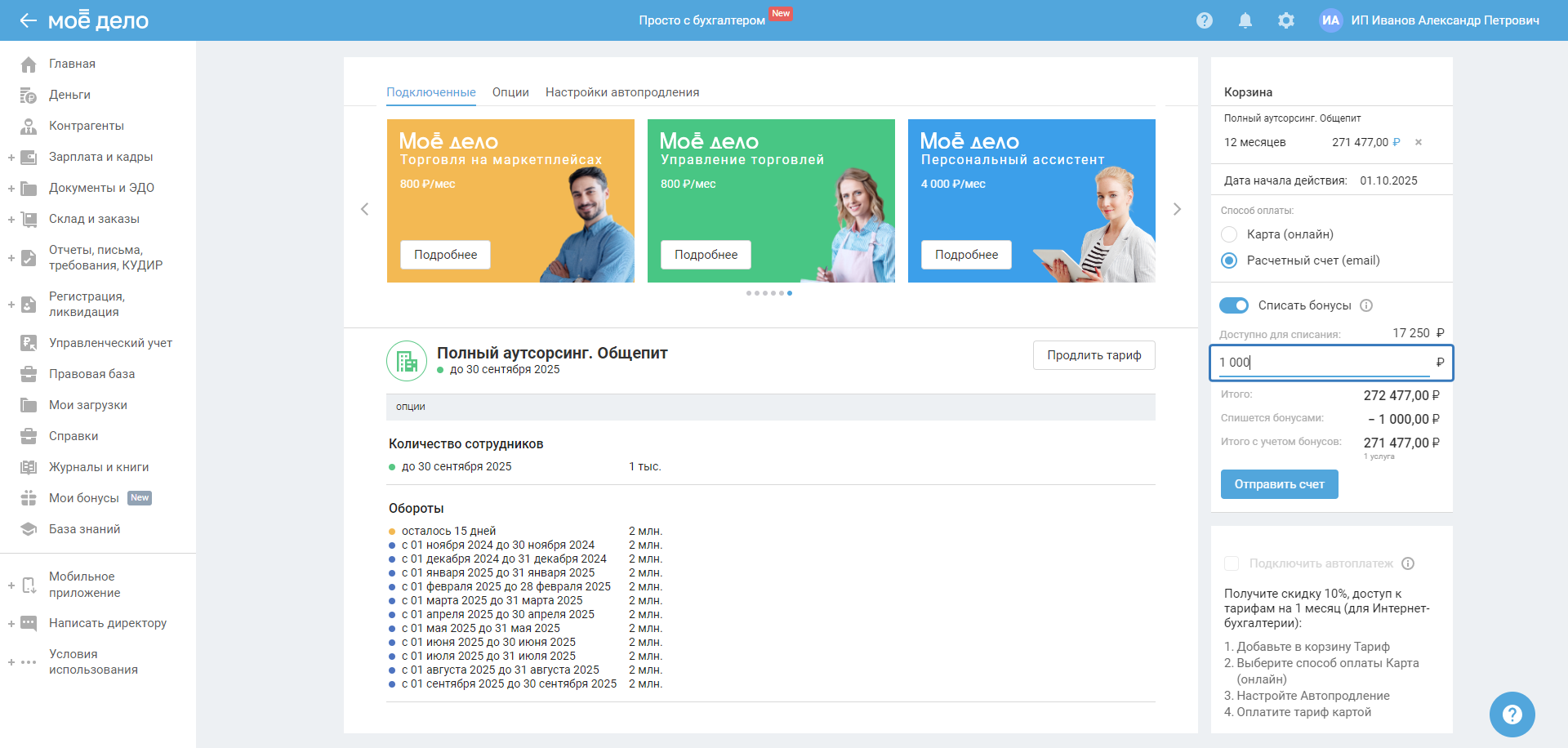Viewport: 1568px width, 748px height.
Task: Remove the 12 месяцев item from cart
Action: [x=1419, y=142]
